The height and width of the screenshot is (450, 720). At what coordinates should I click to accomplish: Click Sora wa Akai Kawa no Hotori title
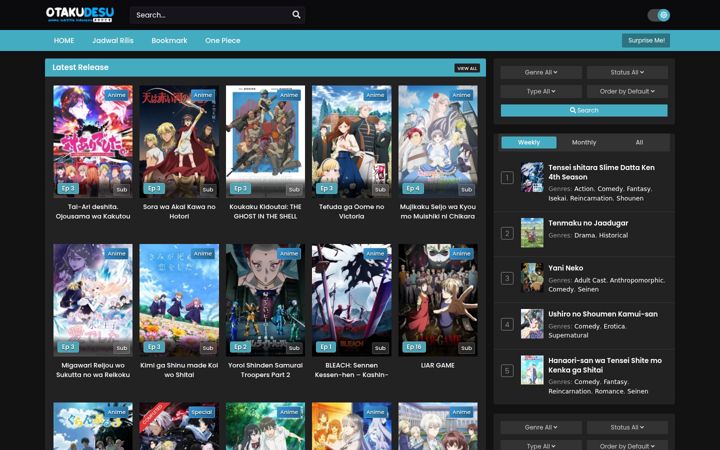coord(179,212)
